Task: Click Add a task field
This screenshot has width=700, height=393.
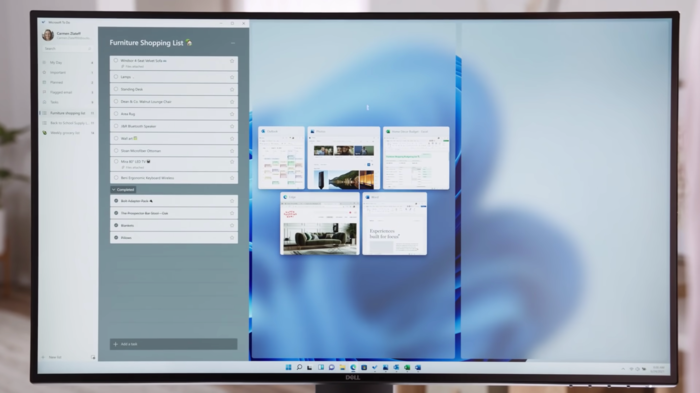Action: pos(174,344)
